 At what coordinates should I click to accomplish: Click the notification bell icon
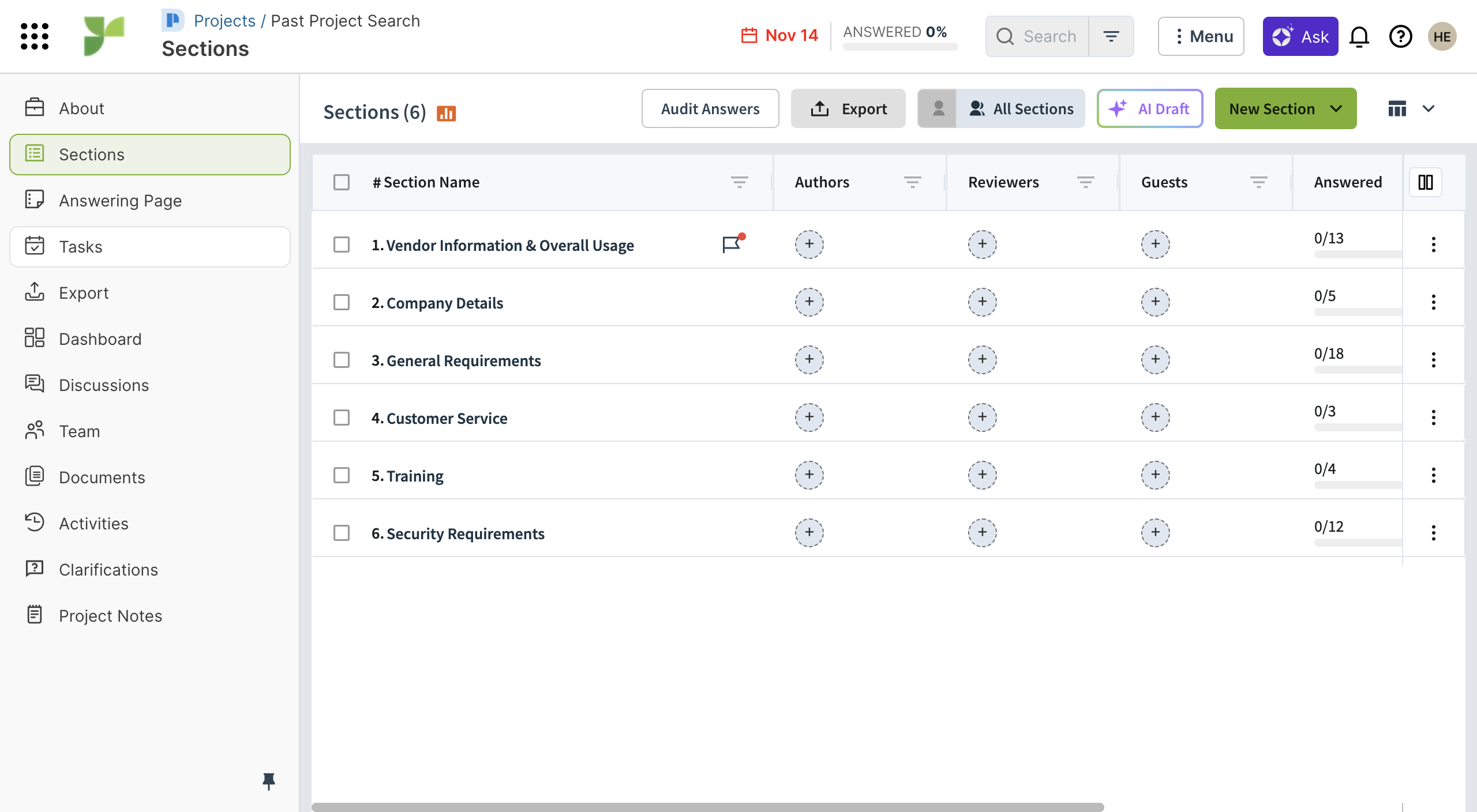[x=1359, y=37]
